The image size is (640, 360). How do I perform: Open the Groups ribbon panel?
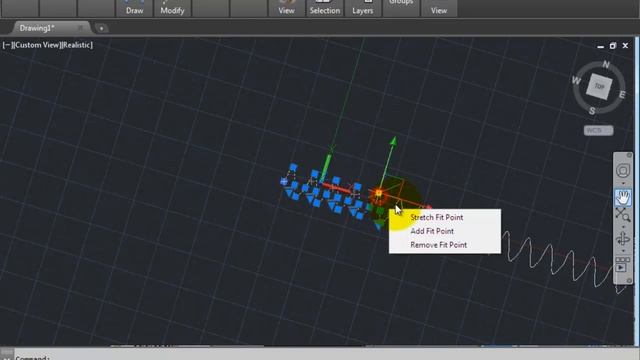coord(401,8)
